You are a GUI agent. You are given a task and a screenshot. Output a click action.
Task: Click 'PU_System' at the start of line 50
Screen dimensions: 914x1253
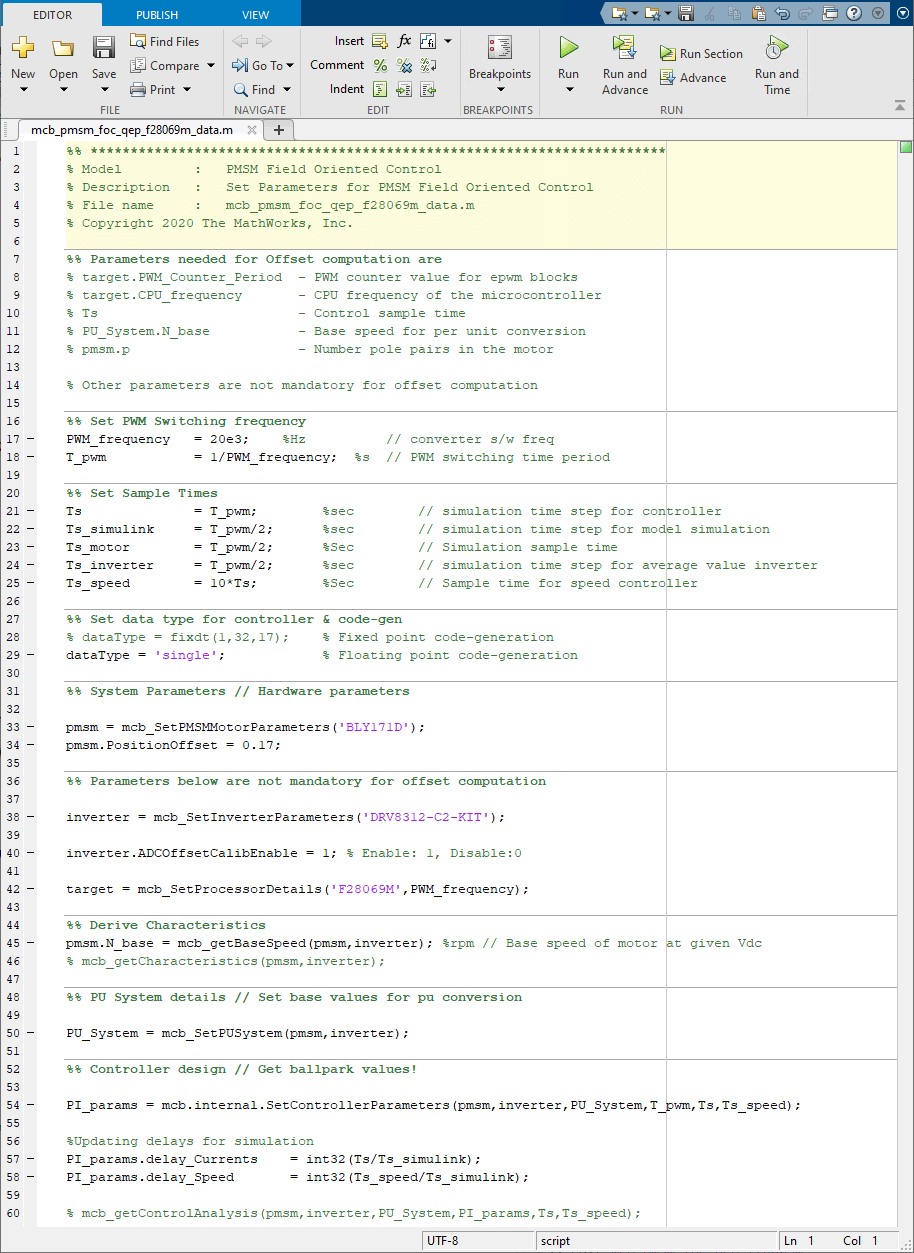102,1033
